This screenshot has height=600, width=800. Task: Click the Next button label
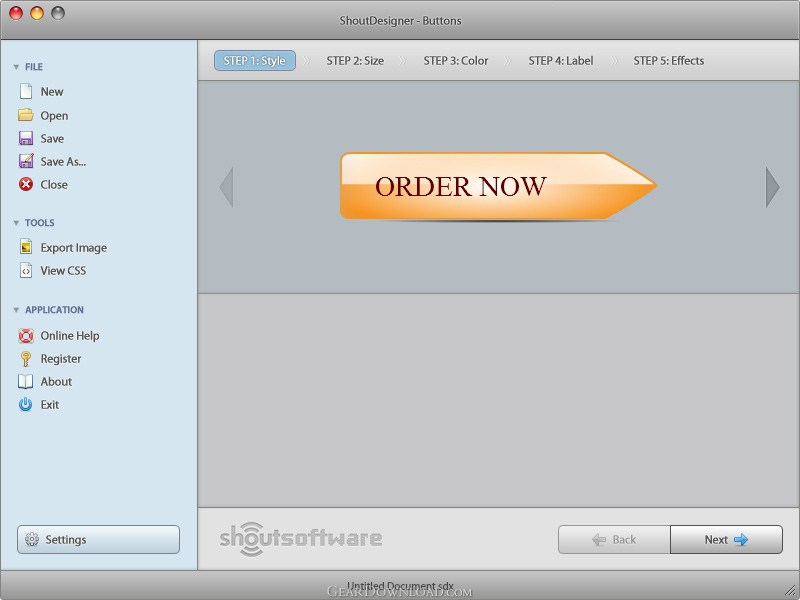click(716, 539)
